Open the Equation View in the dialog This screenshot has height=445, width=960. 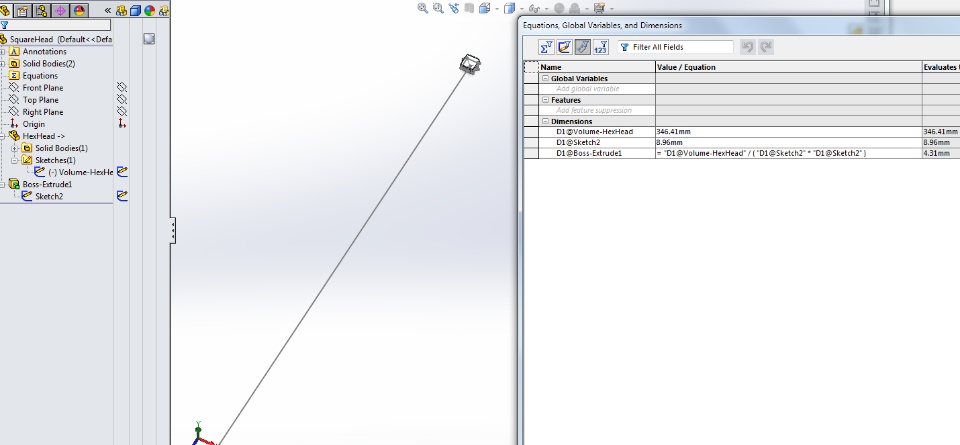546,47
